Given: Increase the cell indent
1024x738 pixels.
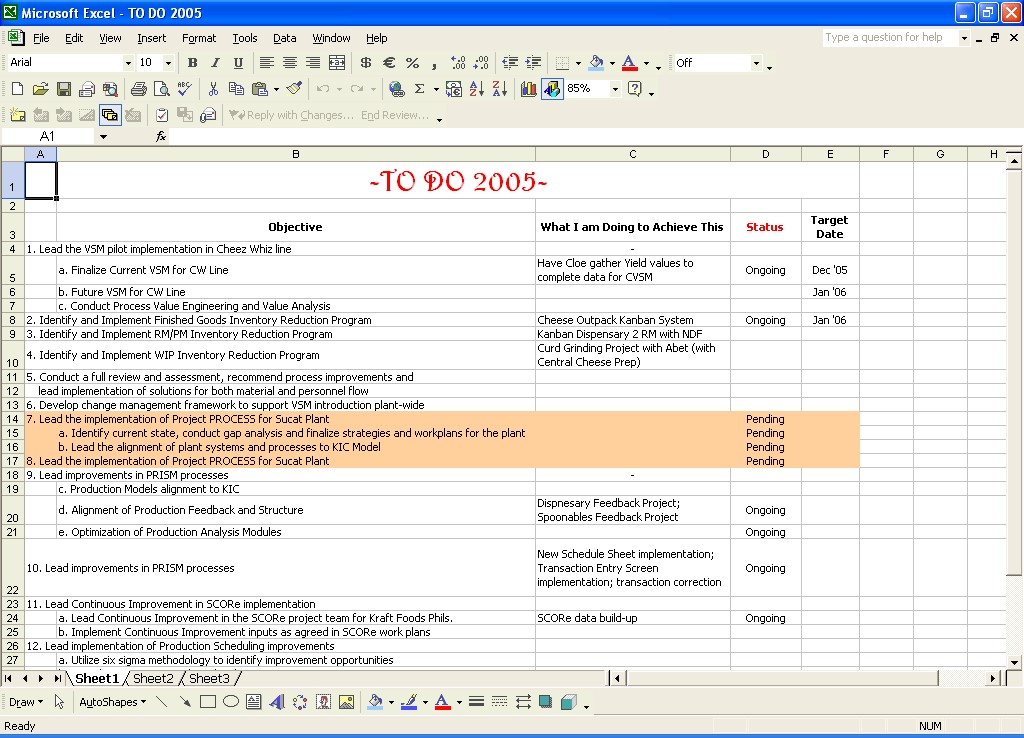Looking at the screenshot, I should (x=534, y=63).
